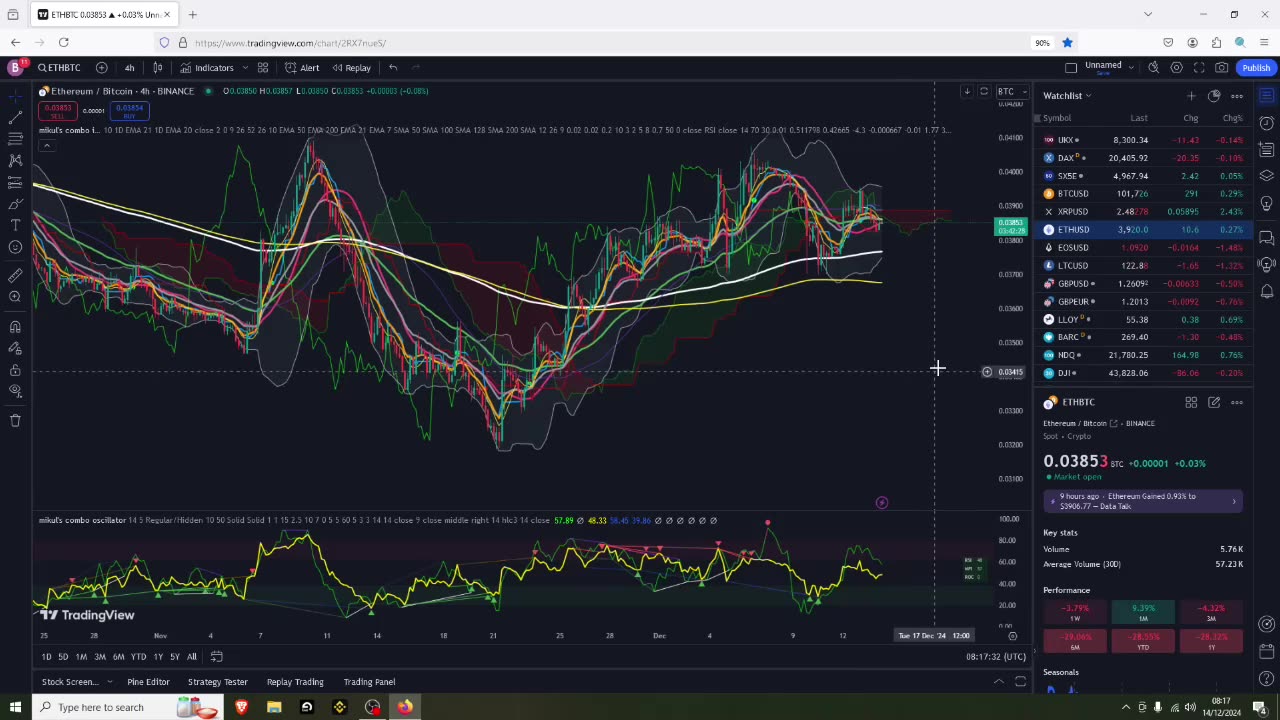Open the Pine Editor tab
The image size is (1280, 720).
(148, 682)
